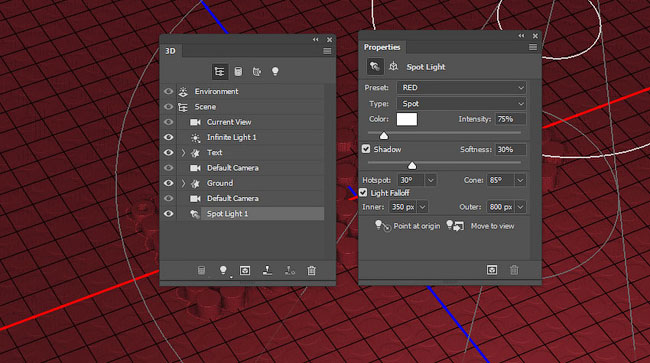Click the Current View camera icon
The height and width of the screenshot is (363, 650).
pyautogui.click(x=195, y=122)
